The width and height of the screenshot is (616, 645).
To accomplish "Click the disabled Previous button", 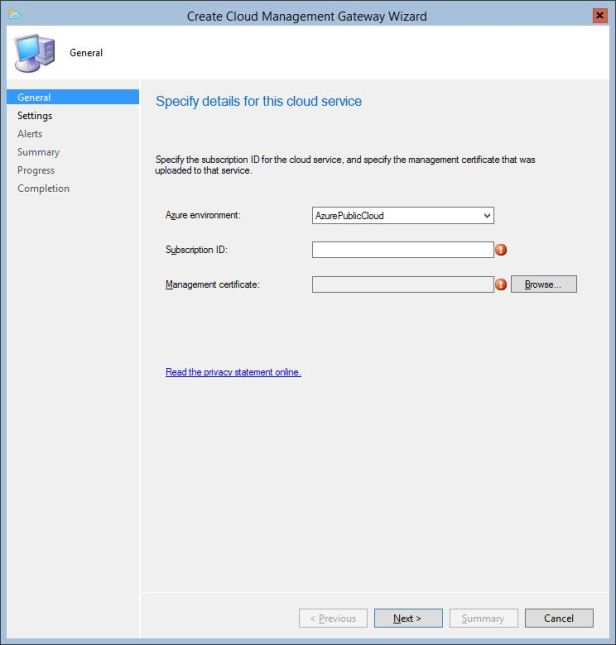I will [333, 618].
